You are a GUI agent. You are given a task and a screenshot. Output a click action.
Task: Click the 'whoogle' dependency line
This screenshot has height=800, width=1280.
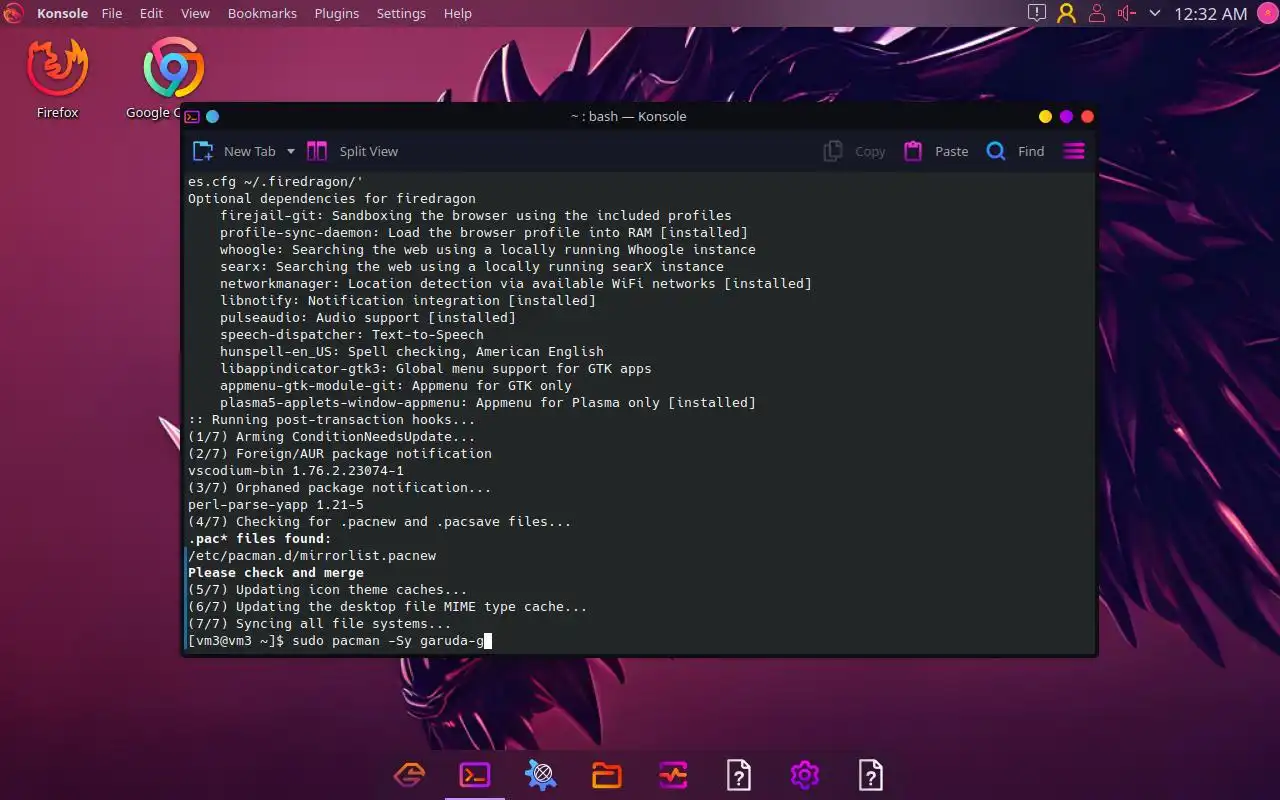pos(488,249)
